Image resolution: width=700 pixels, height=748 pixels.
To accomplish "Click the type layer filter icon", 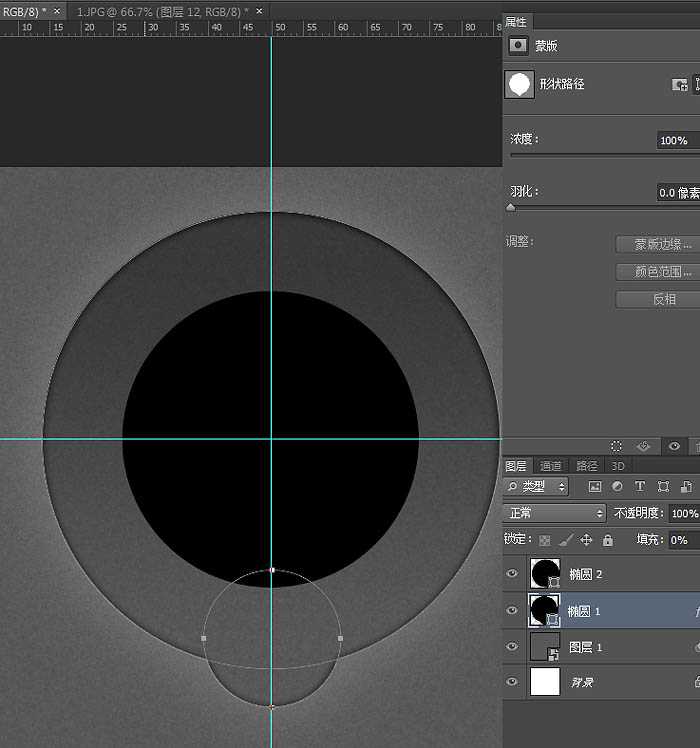I will [640, 487].
